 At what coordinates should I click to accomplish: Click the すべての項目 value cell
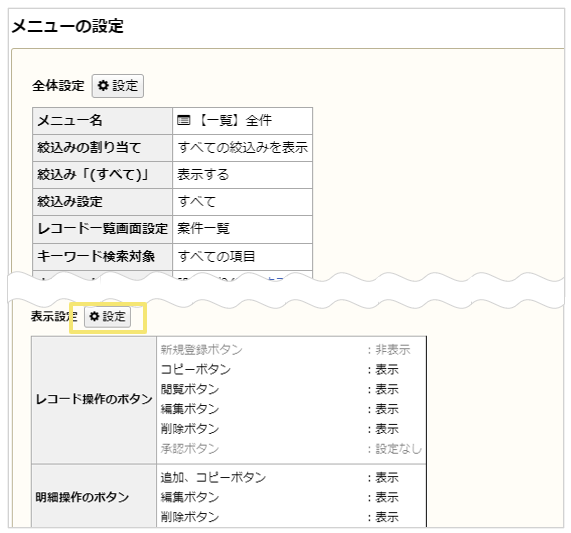(243, 257)
